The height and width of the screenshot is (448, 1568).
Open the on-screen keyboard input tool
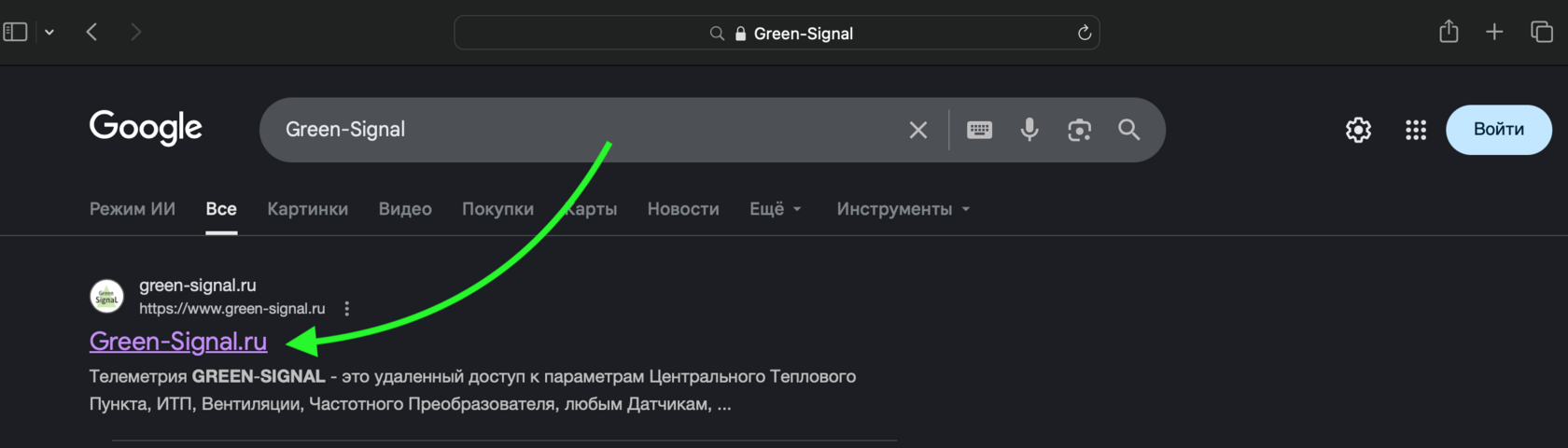coord(979,130)
